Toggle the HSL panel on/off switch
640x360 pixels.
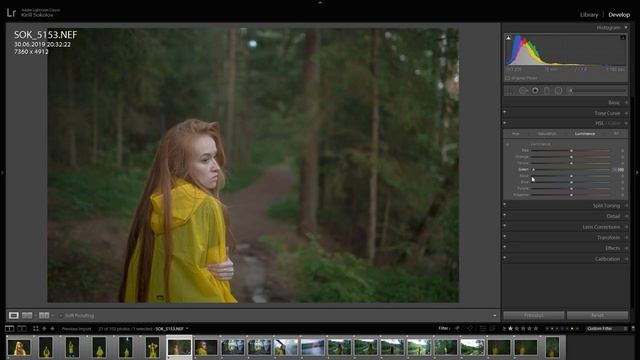pyautogui.click(x=505, y=122)
